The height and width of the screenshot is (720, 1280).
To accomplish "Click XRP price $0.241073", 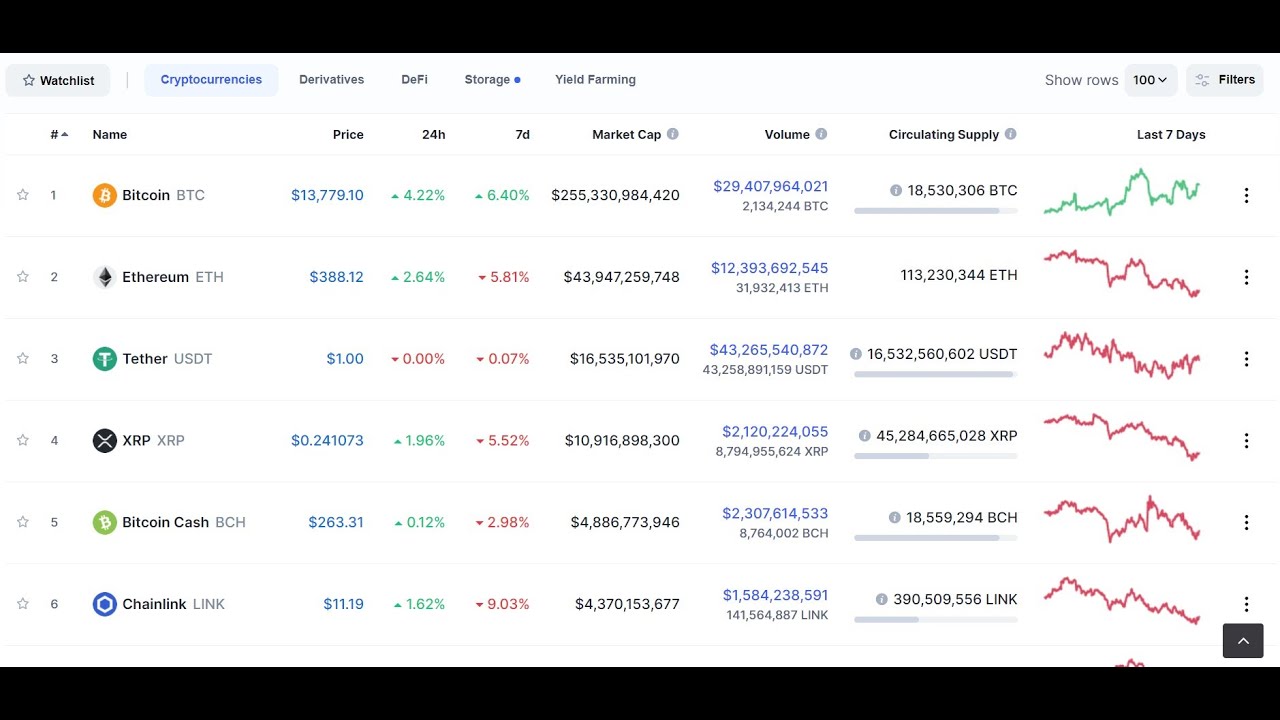I will 327,440.
